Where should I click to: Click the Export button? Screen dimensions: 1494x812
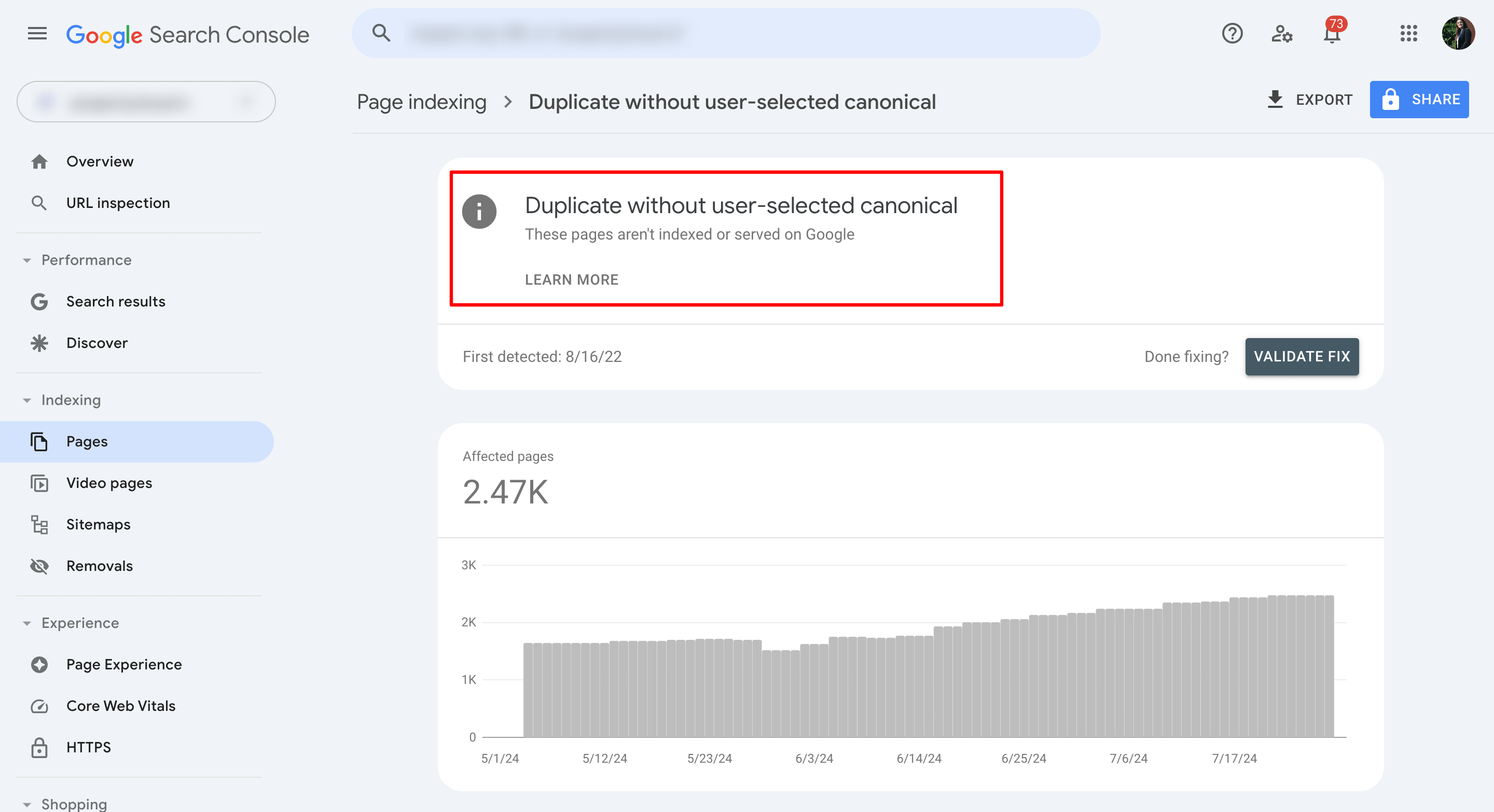point(1309,100)
